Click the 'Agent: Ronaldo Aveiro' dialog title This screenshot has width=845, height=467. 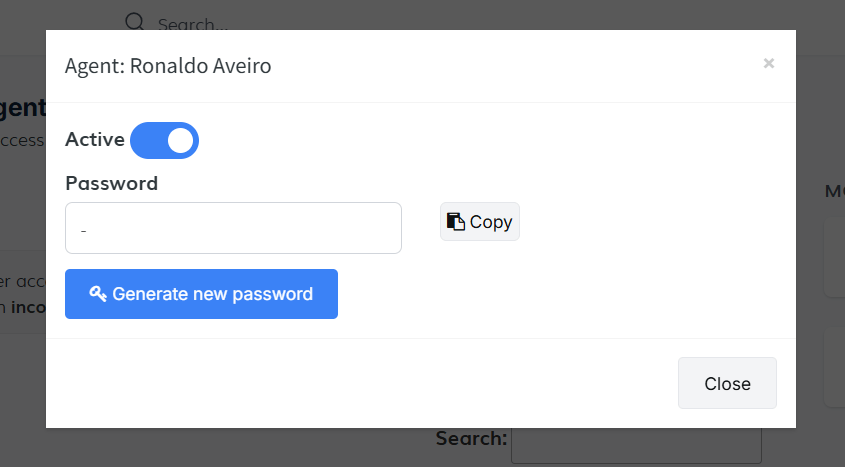pos(168,66)
